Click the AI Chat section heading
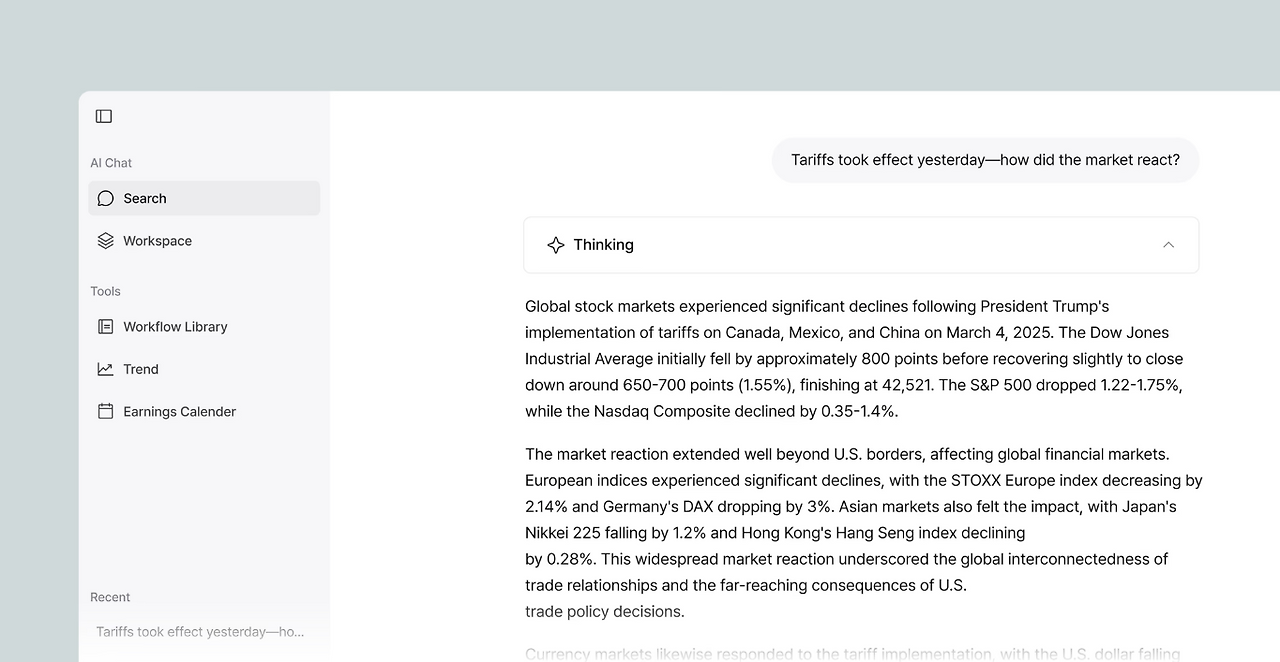This screenshot has height=662, width=1280. click(111, 163)
